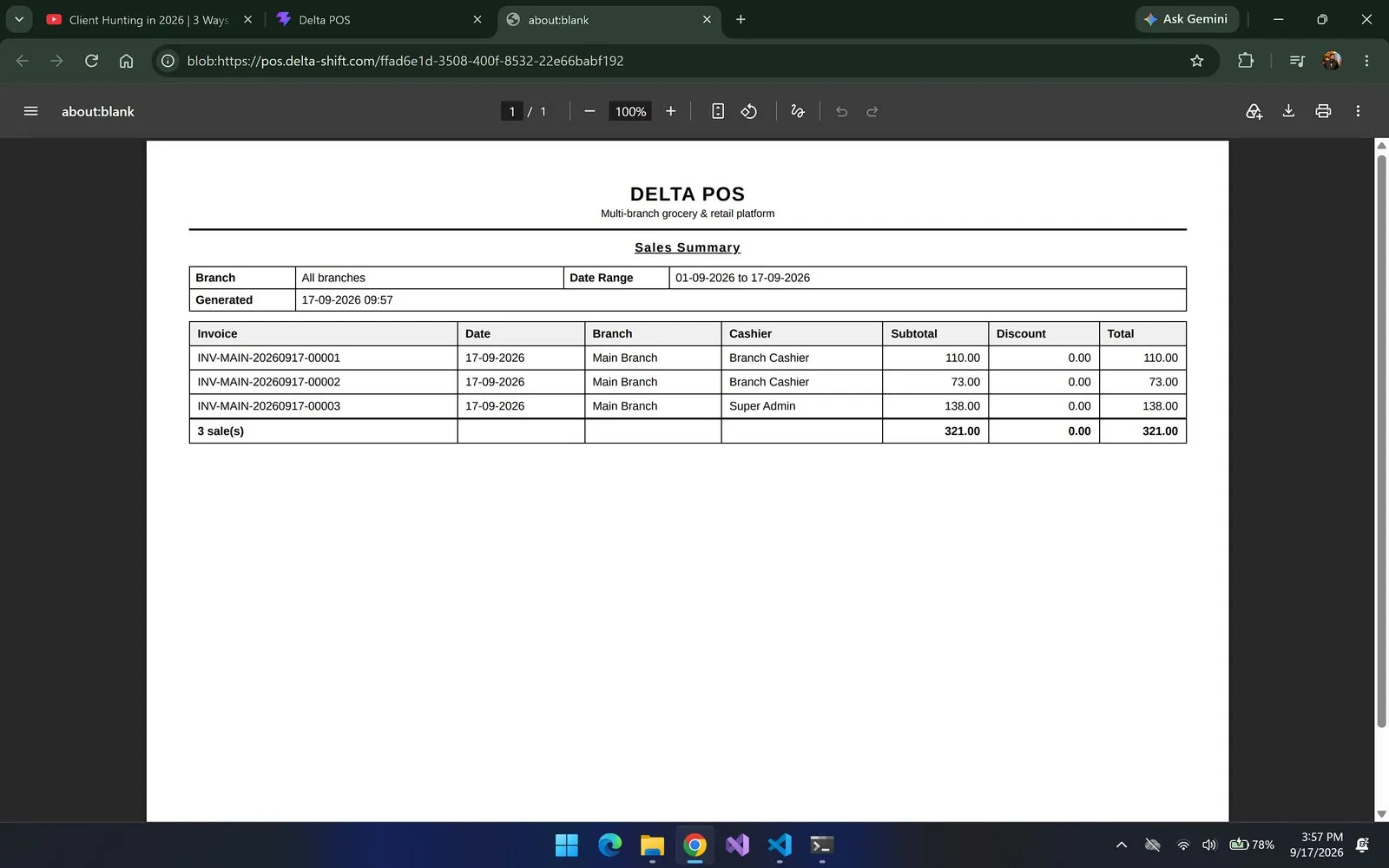This screenshot has width=1389, height=868.
Task: Launch Microsoft Edge from the taskbar
Action: tap(609, 845)
